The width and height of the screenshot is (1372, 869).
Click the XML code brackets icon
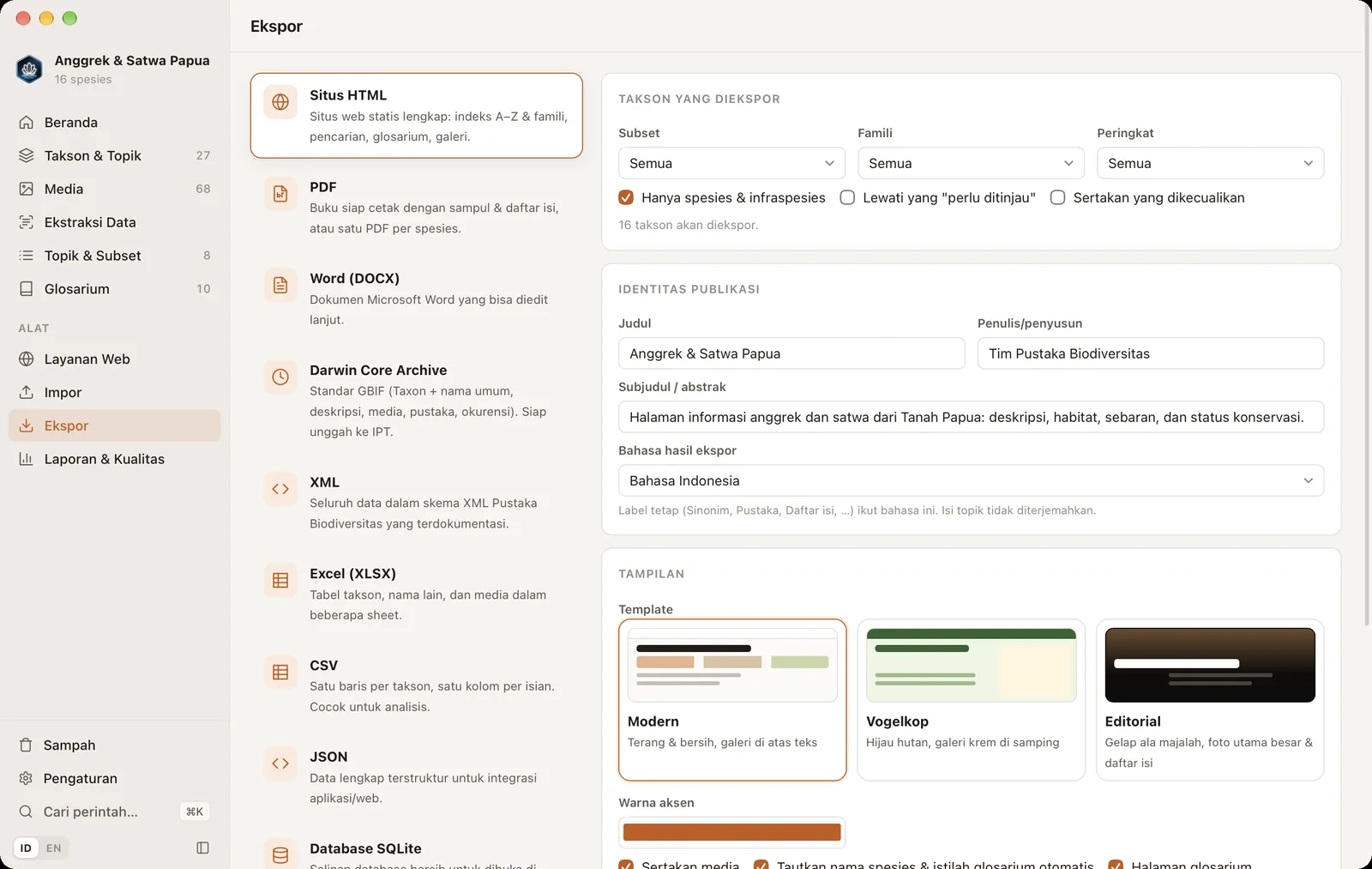pos(280,489)
